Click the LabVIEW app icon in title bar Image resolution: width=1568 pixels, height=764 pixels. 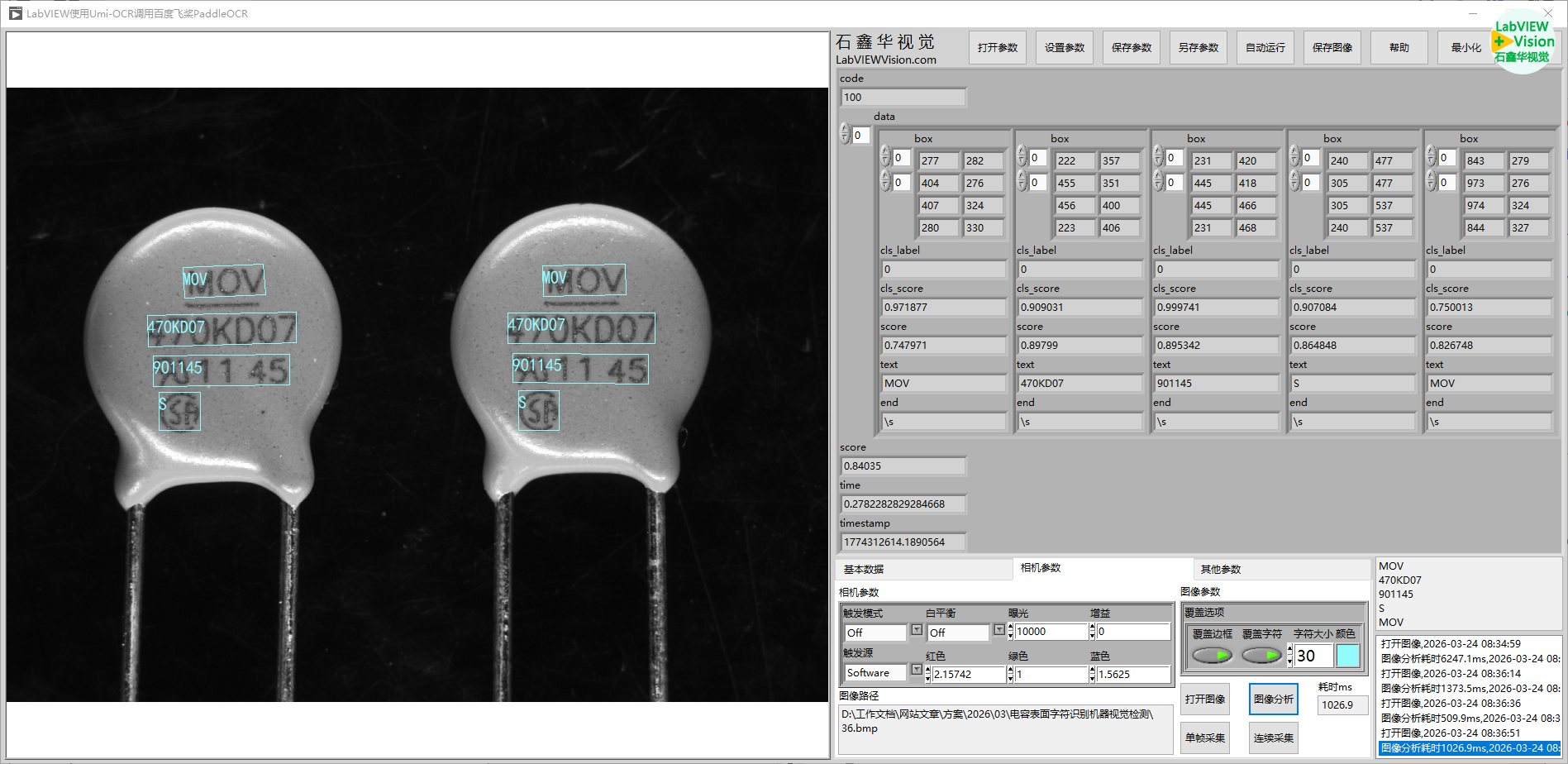click(15, 13)
